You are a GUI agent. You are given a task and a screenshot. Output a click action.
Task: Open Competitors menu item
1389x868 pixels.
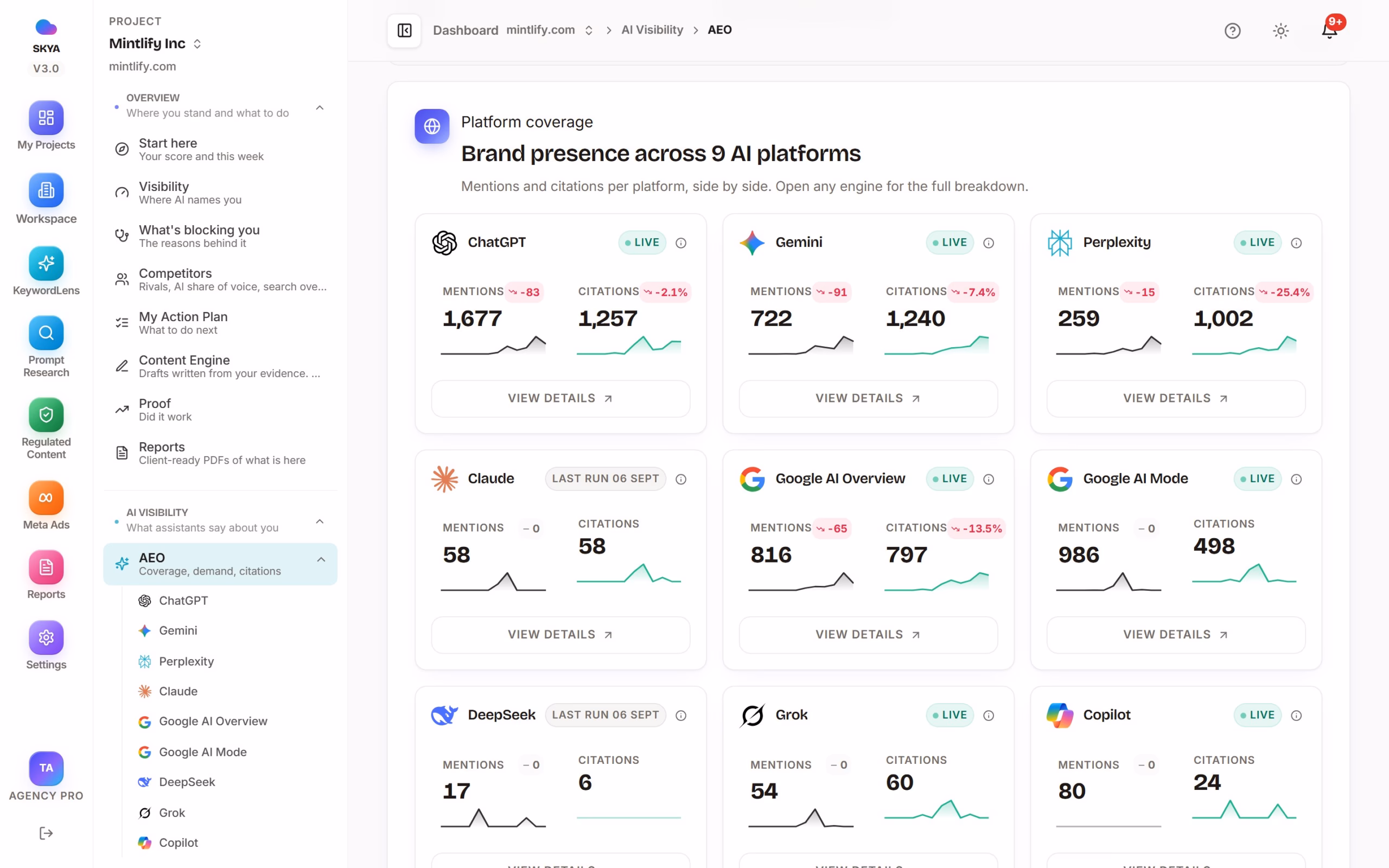pyautogui.click(x=220, y=279)
